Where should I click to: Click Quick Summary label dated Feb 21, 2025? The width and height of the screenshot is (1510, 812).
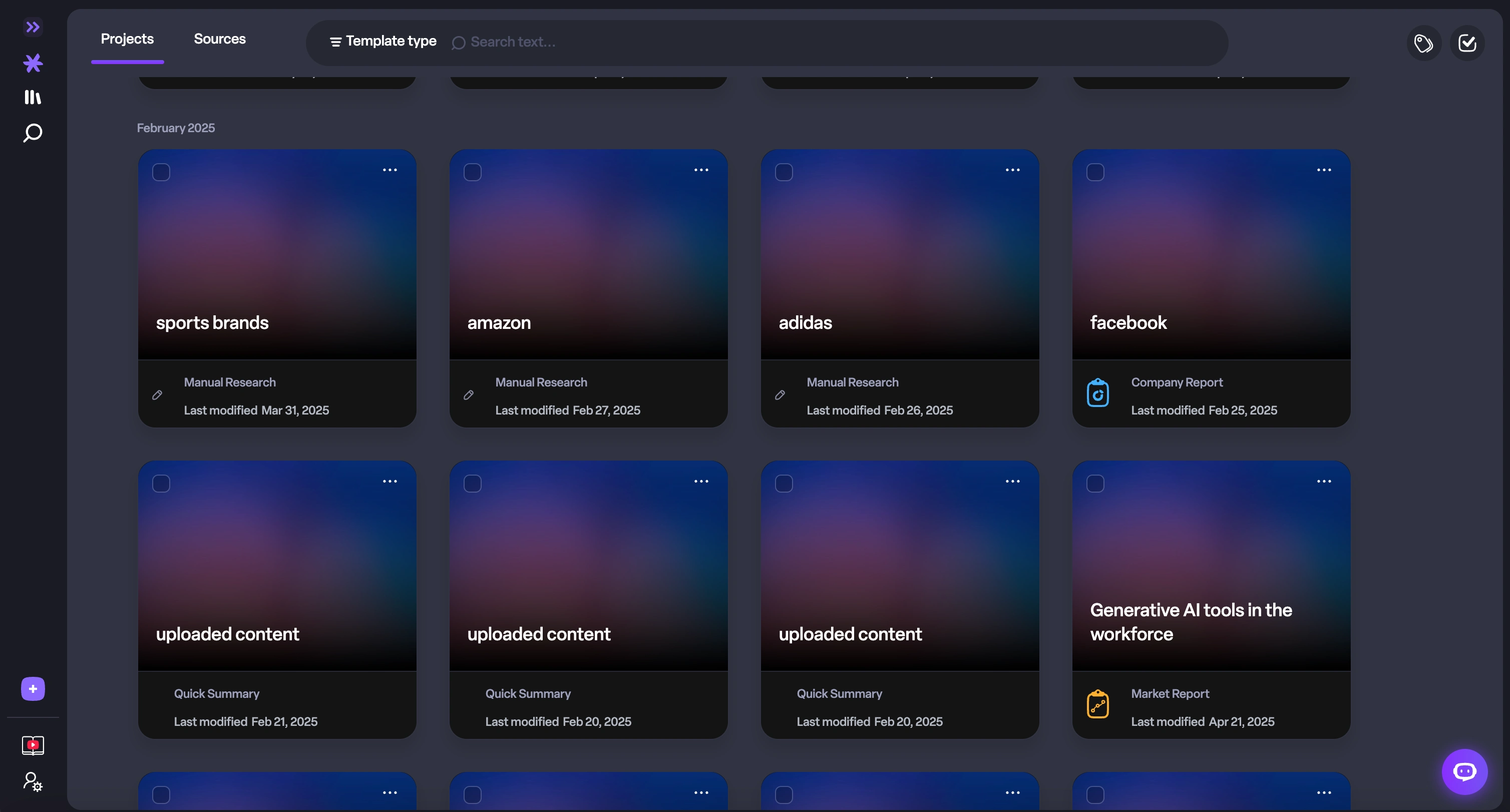[216, 693]
